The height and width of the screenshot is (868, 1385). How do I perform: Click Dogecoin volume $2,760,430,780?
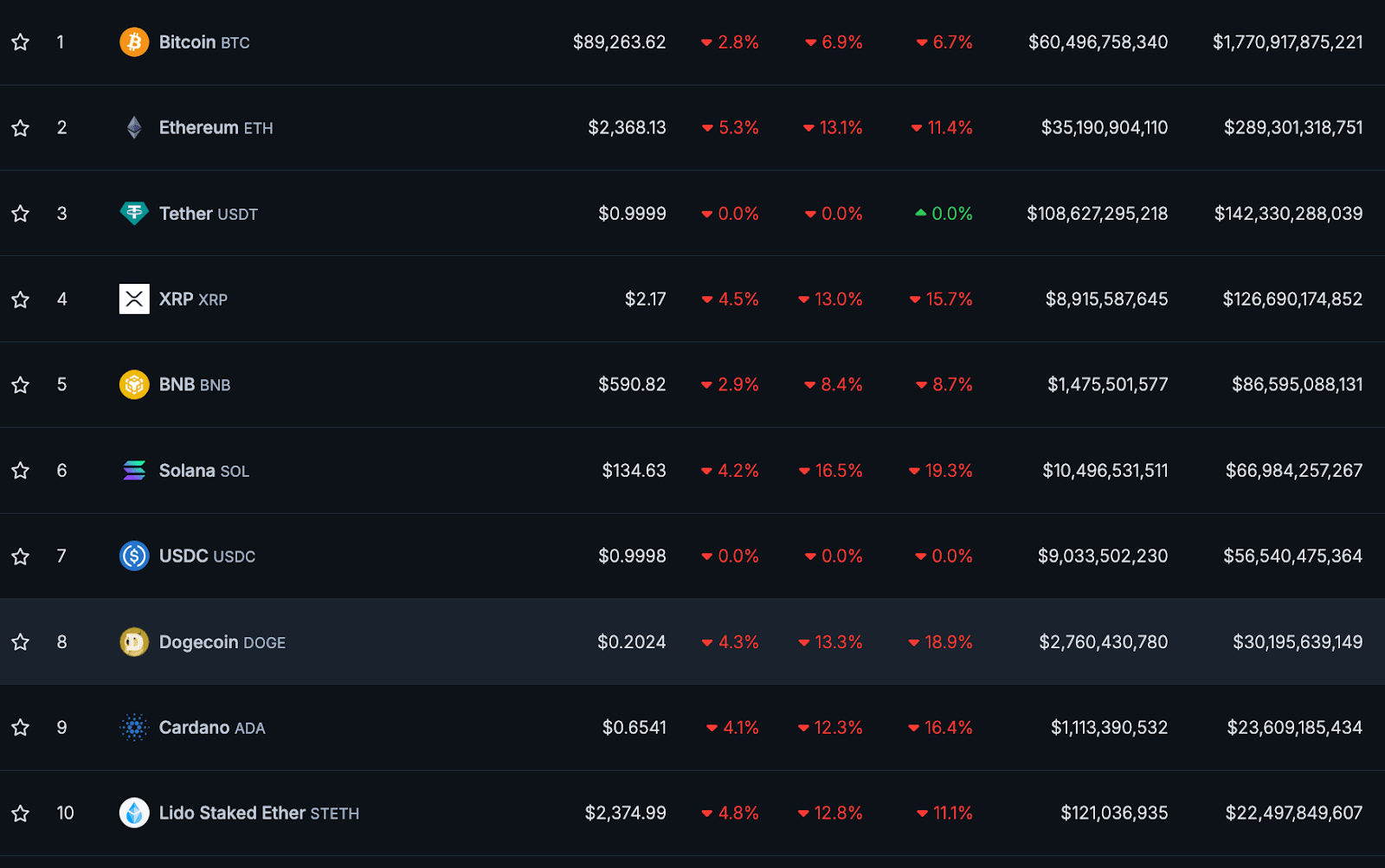(1103, 642)
